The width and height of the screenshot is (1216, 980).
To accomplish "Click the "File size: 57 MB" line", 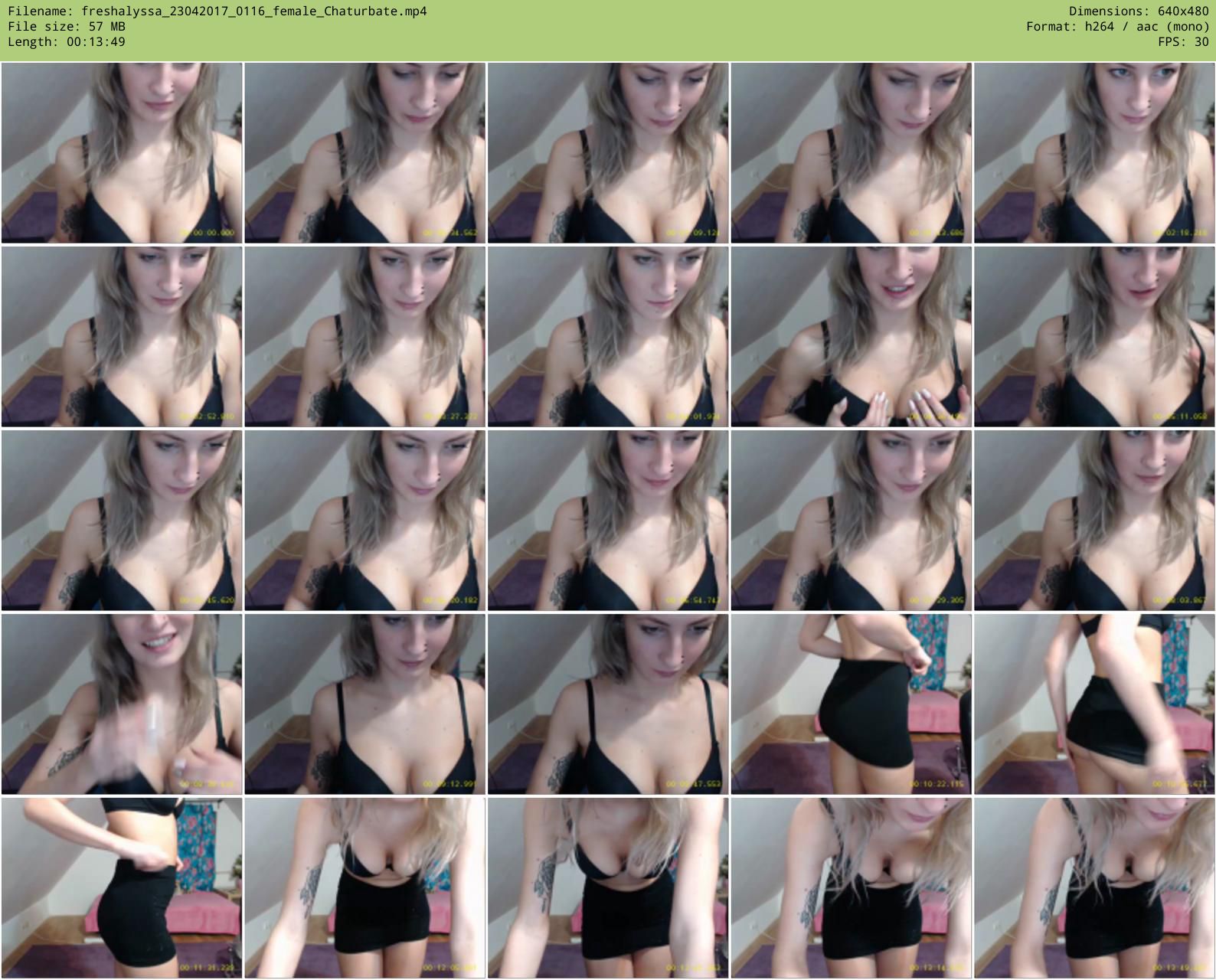I will [x=67, y=27].
